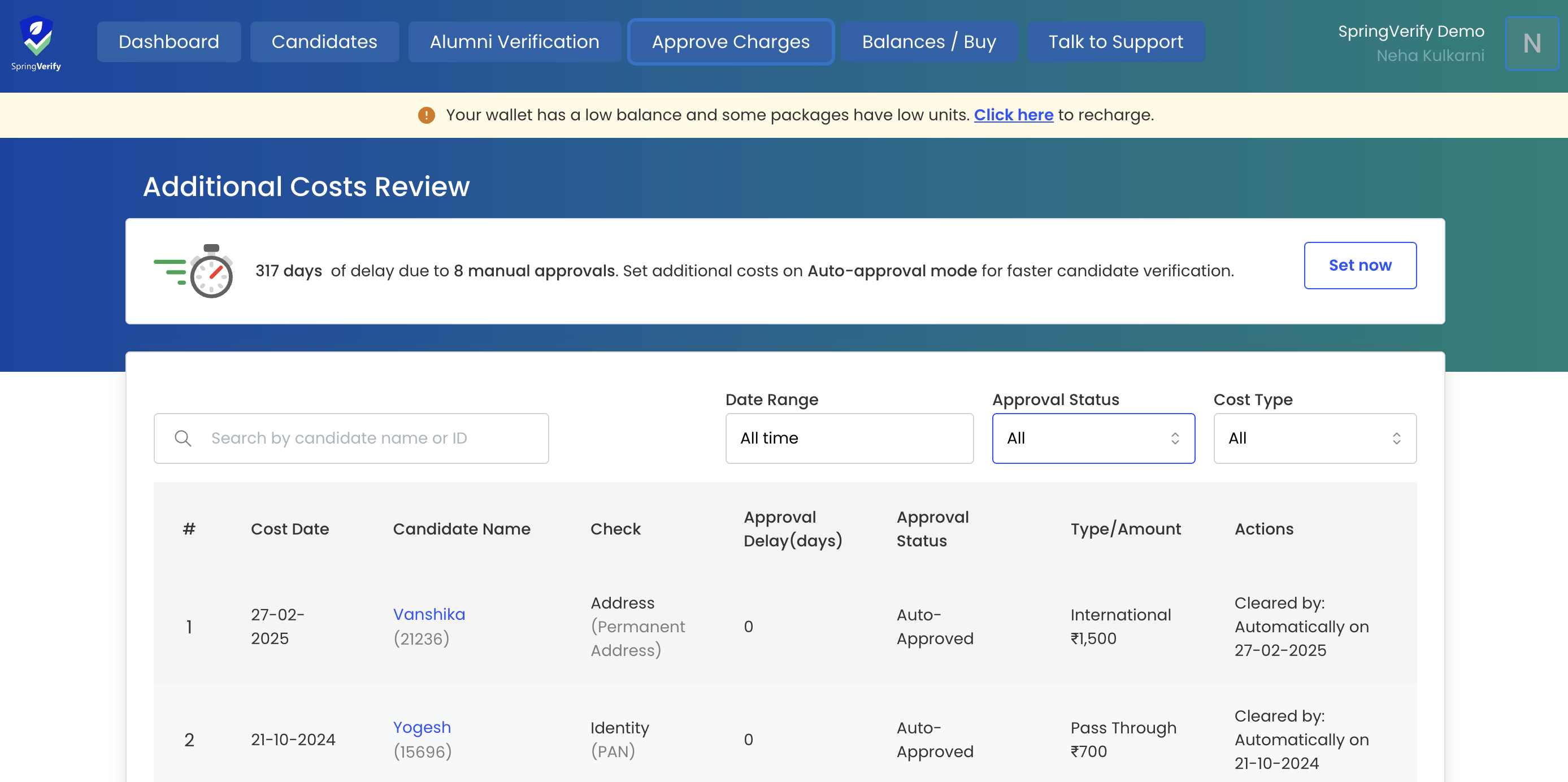1568x782 pixels.
Task: Switch to Alumni Verification tab
Action: [x=514, y=42]
